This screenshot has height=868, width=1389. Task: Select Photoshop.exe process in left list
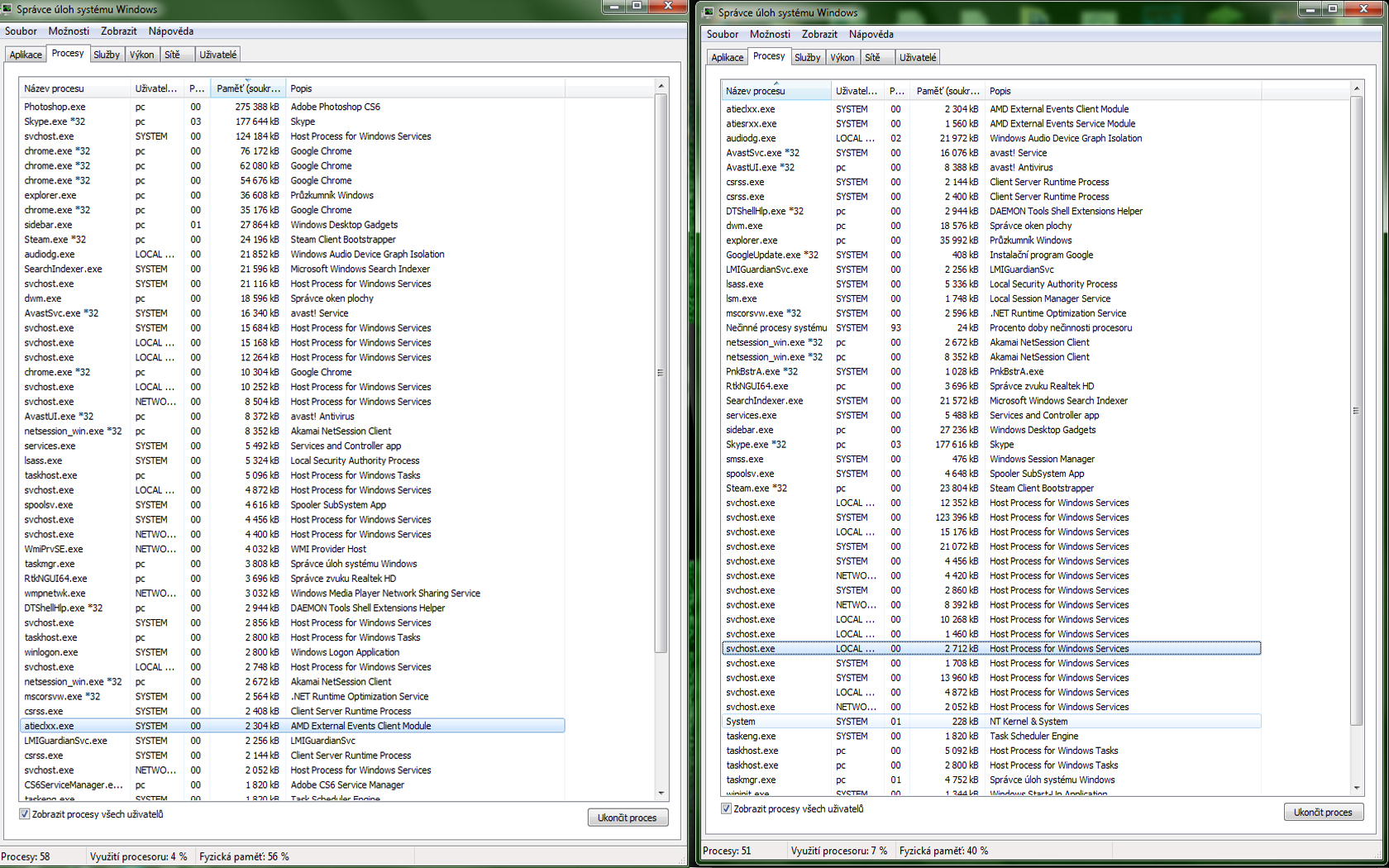click(55, 107)
